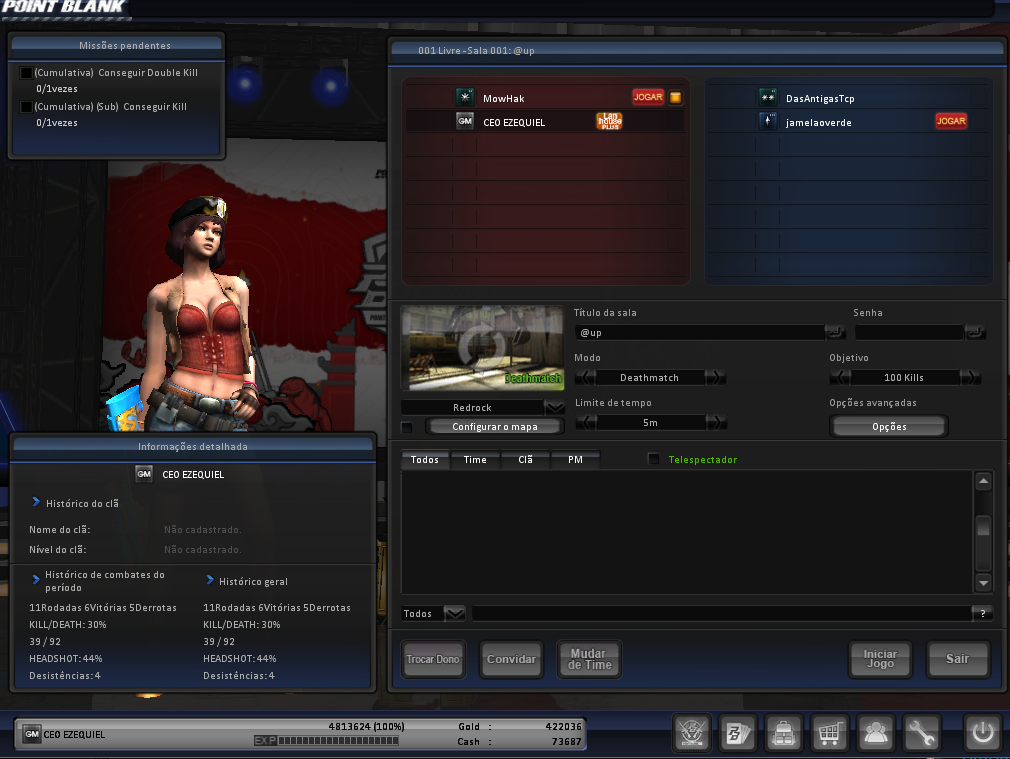Open the backpack inventory icon
Viewport: 1010px width, 759px height.
(x=783, y=733)
